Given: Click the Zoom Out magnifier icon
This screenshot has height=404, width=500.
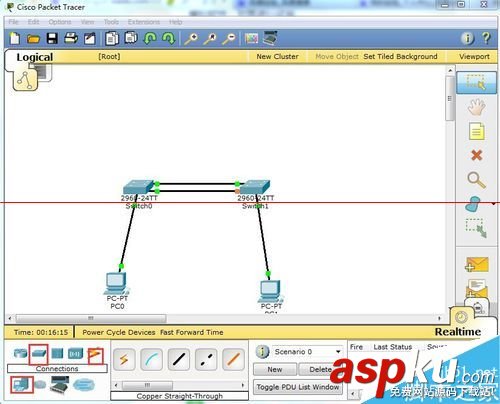Looking at the screenshot, I should click(x=229, y=39).
